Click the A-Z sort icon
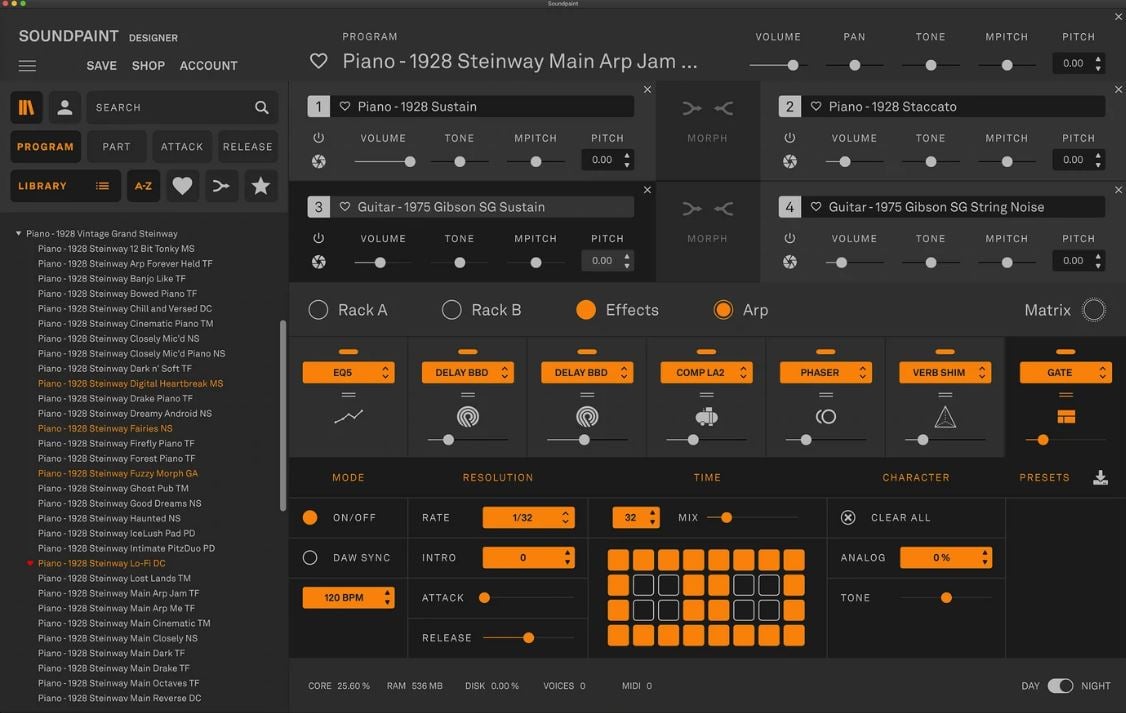The image size is (1126, 713). [x=143, y=186]
